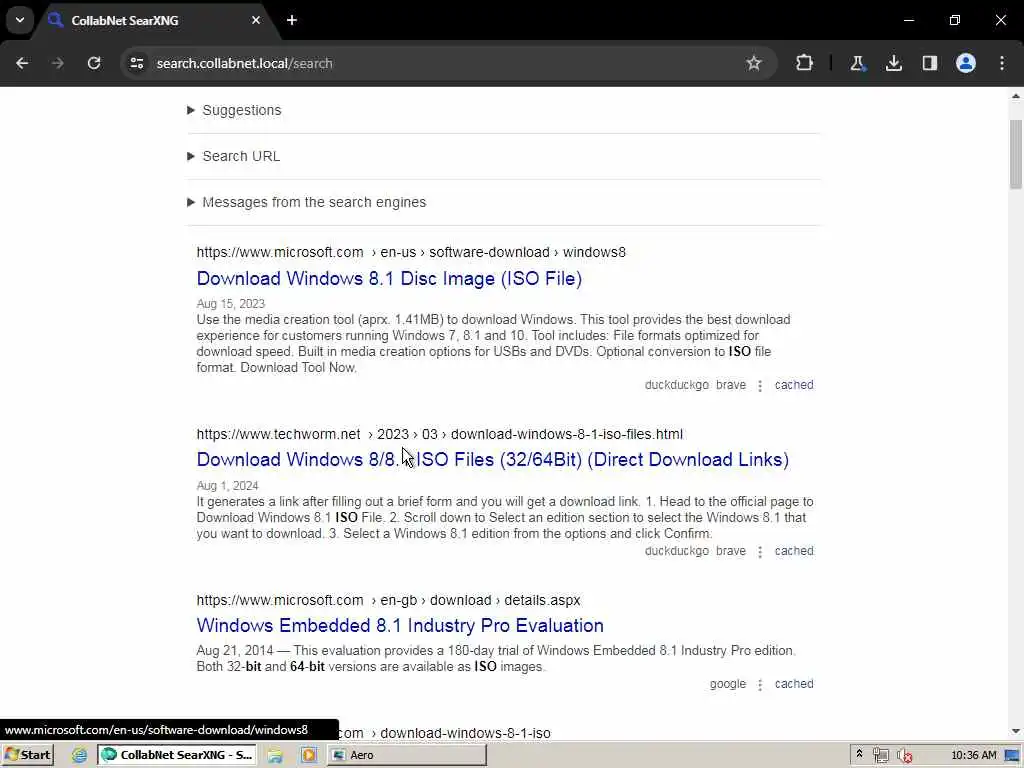
Task: Open more options dots on Windows Embedded result
Action: [760, 685]
